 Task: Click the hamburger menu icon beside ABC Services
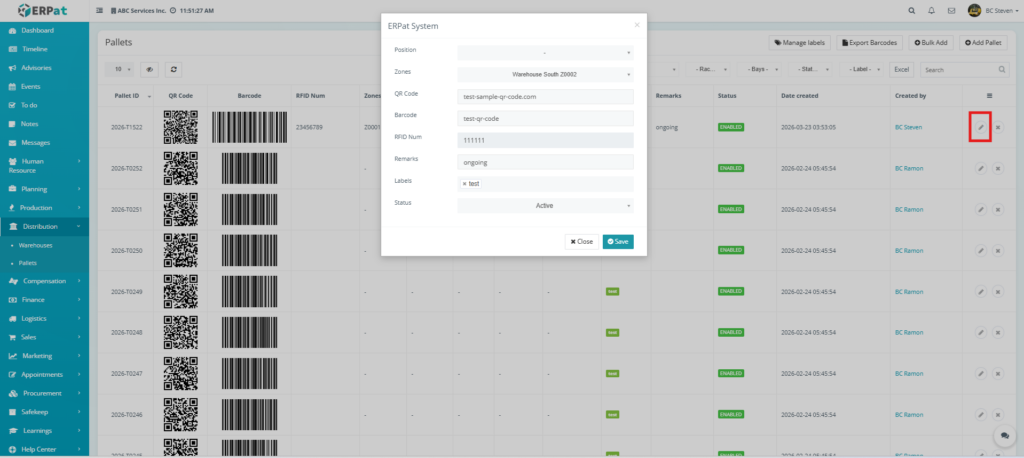[99, 10]
